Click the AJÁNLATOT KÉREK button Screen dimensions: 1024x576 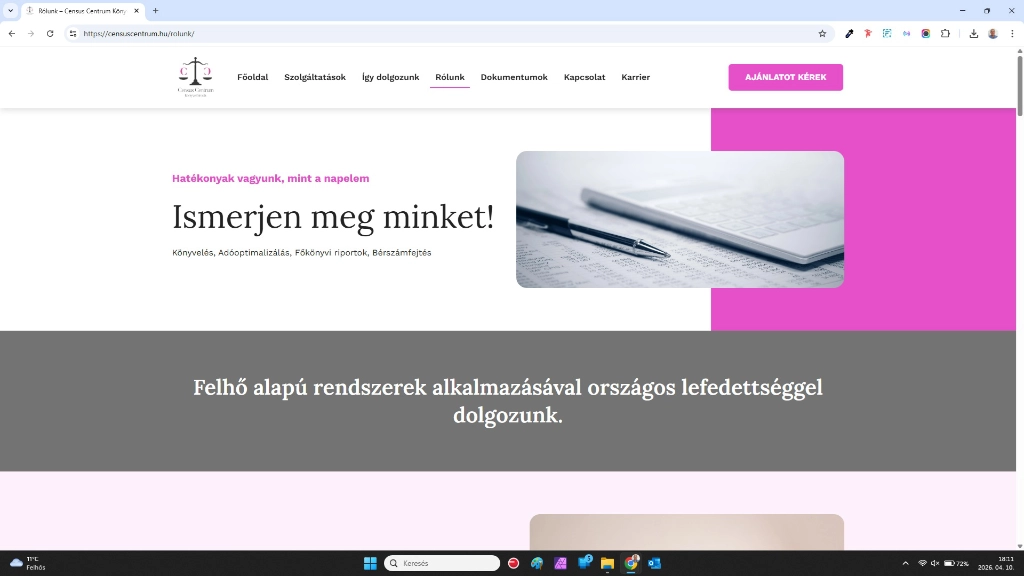pos(785,77)
